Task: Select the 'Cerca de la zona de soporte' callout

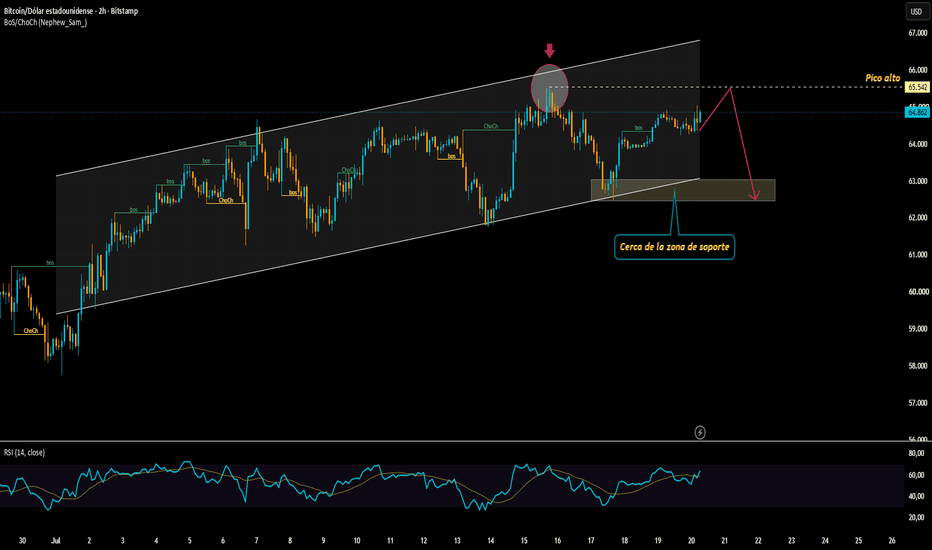Action: pos(674,247)
